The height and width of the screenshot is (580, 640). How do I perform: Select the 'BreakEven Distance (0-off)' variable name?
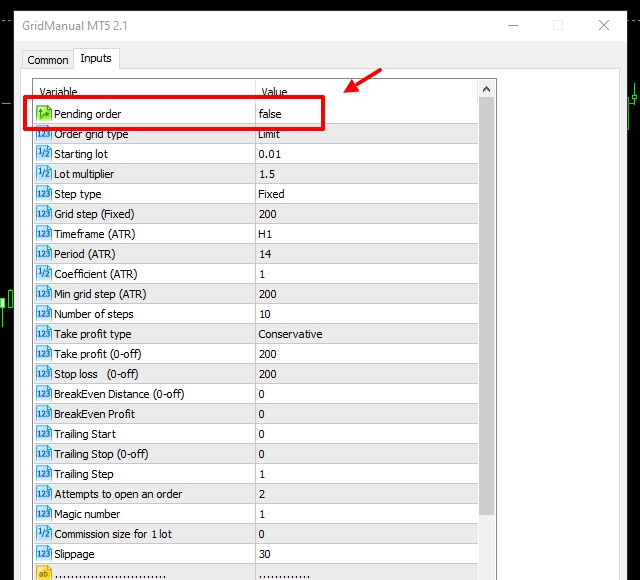(119, 394)
